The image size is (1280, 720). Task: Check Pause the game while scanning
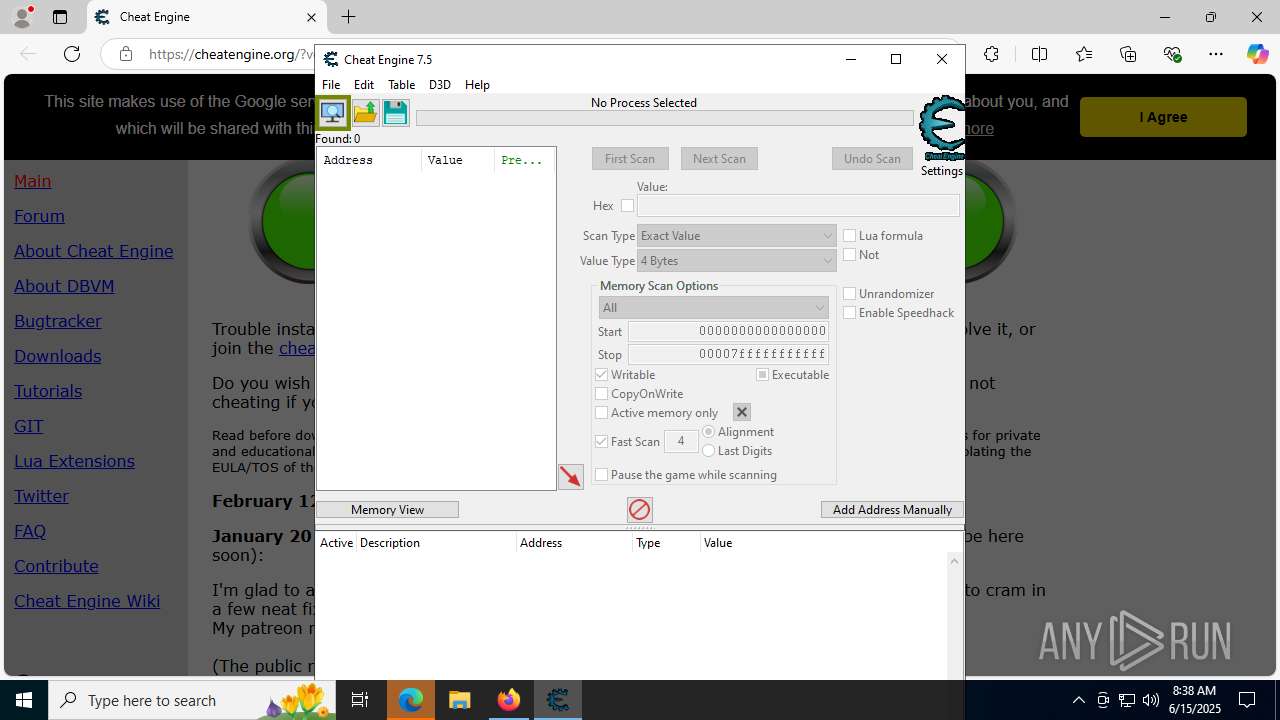[602, 475]
